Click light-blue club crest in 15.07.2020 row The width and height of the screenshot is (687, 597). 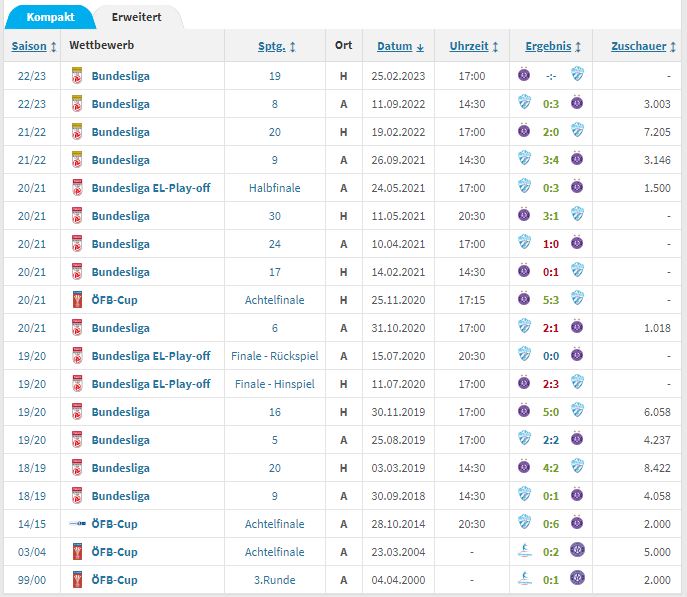pos(524,354)
